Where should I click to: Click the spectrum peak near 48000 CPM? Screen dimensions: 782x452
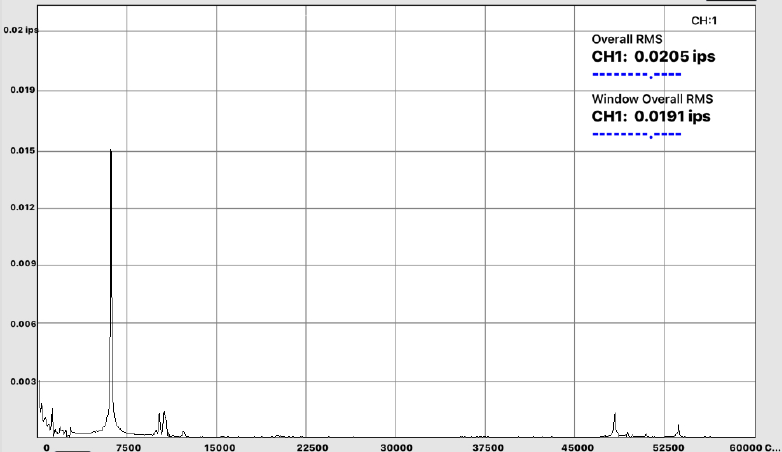click(x=614, y=424)
